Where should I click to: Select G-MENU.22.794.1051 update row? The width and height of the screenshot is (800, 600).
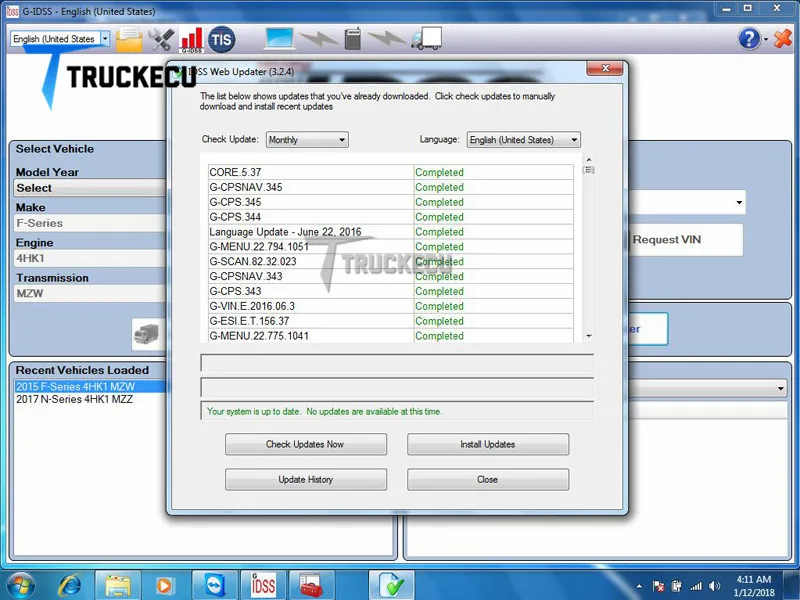pos(390,246)
